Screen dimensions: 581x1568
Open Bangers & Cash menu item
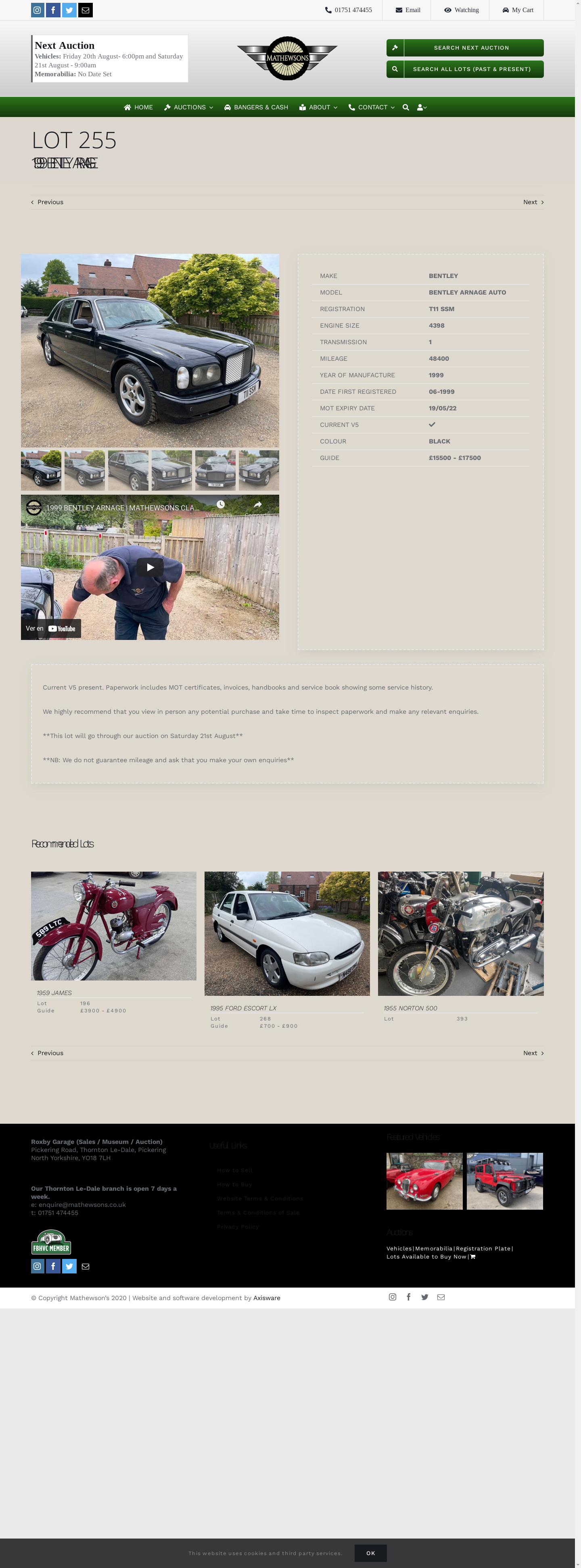(x=256, y=107)
